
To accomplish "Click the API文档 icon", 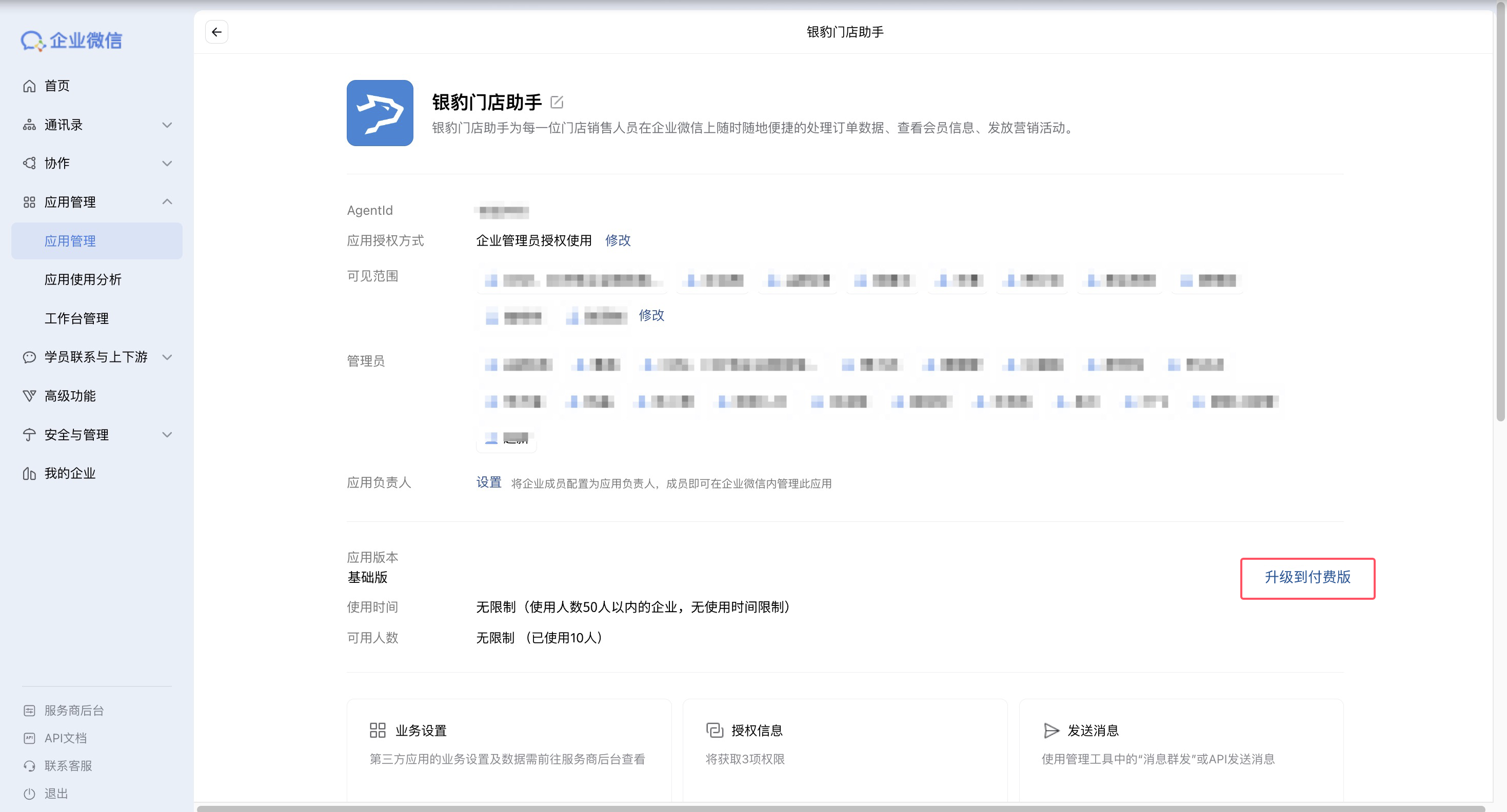I will click(29, 738).
